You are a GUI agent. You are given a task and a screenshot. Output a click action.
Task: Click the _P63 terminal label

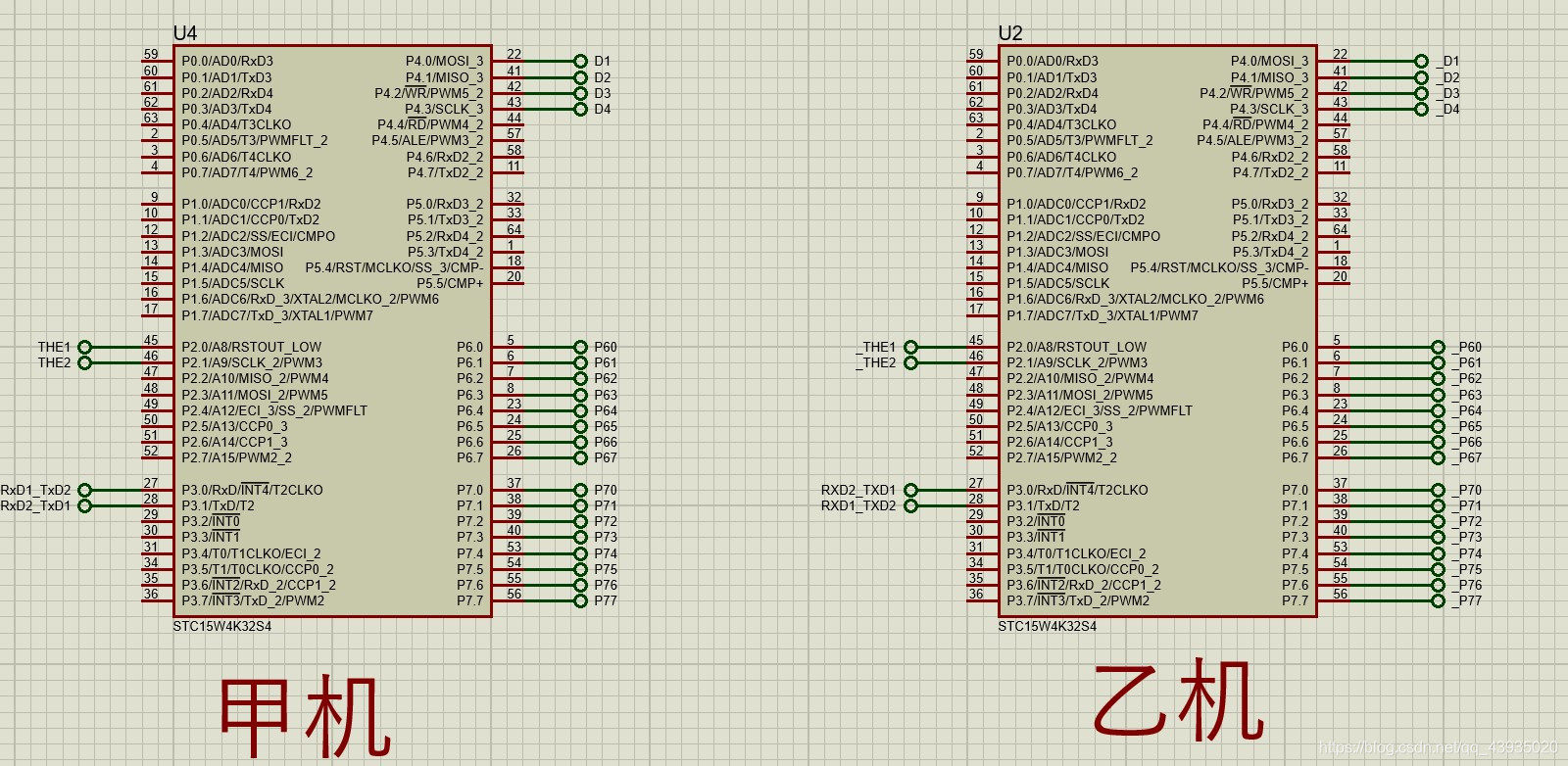click(1467, 395)
